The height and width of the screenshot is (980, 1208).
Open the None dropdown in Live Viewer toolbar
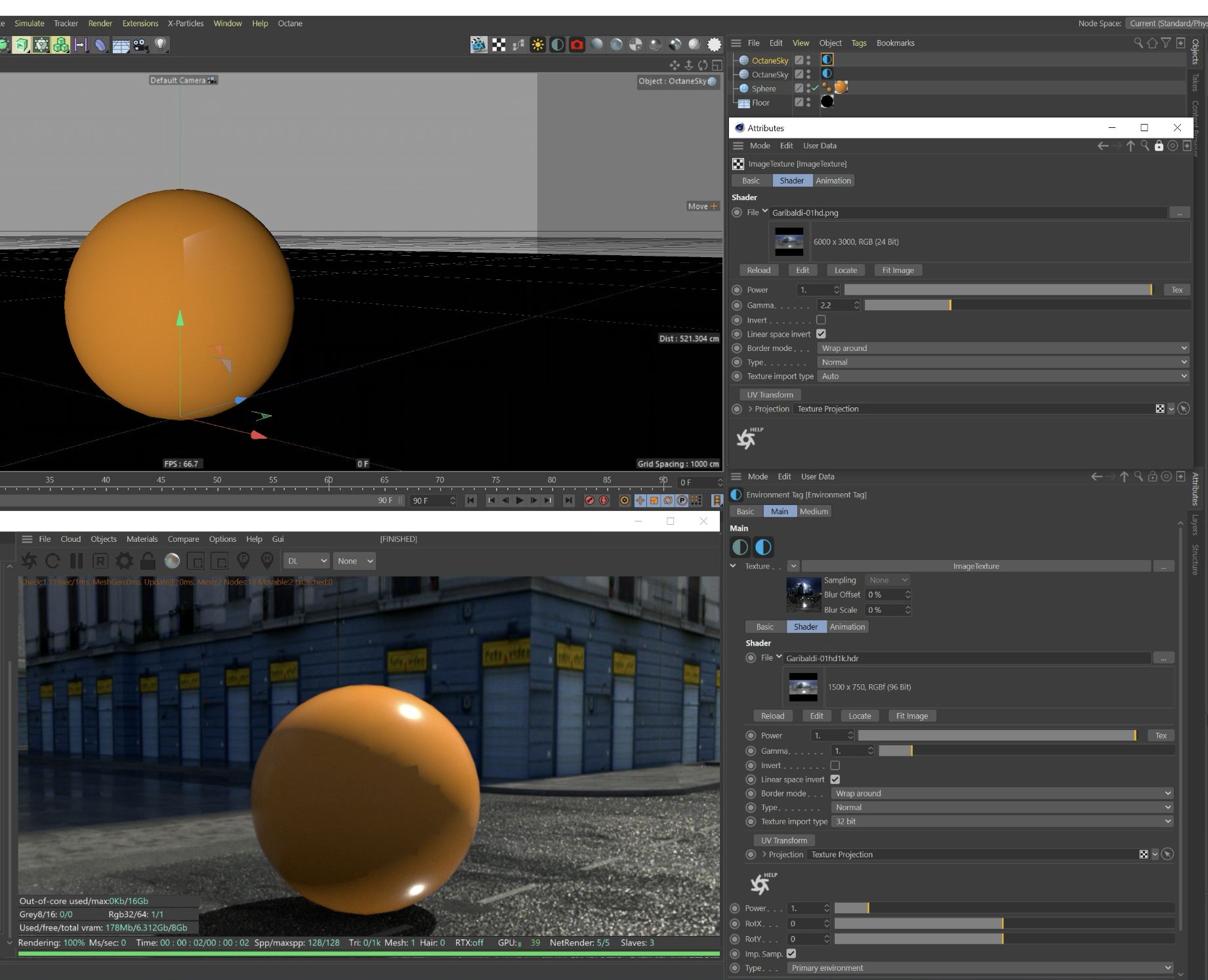click(354, 561)
